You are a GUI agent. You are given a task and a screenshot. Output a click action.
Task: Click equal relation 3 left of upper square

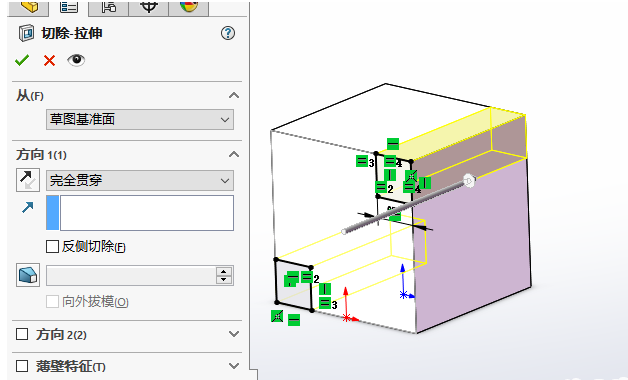point(362,161)
